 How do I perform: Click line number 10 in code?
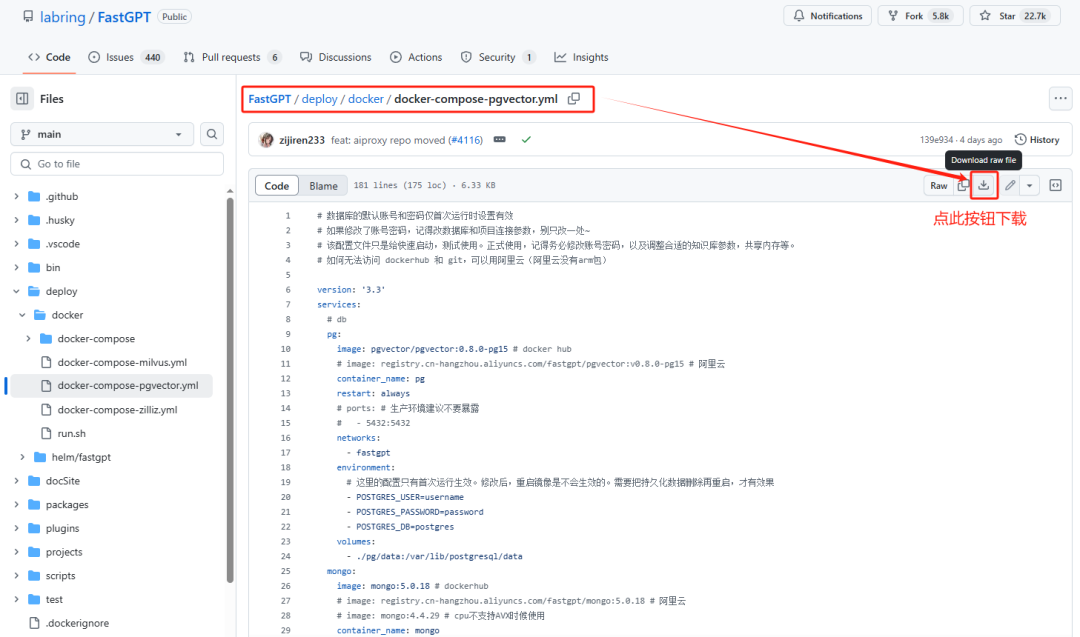pos(285,349)
